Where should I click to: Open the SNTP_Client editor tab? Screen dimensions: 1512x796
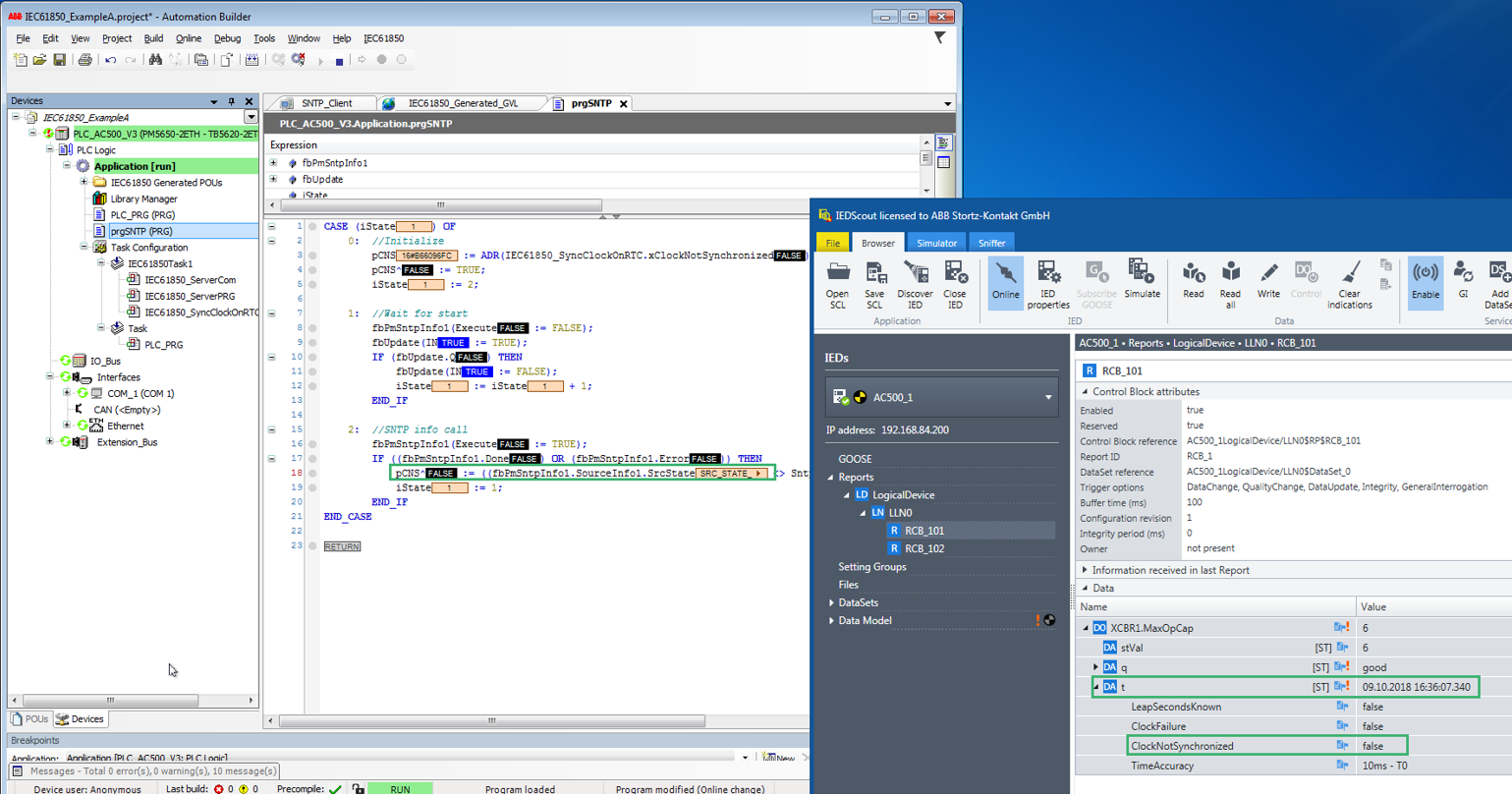[326, 103]
